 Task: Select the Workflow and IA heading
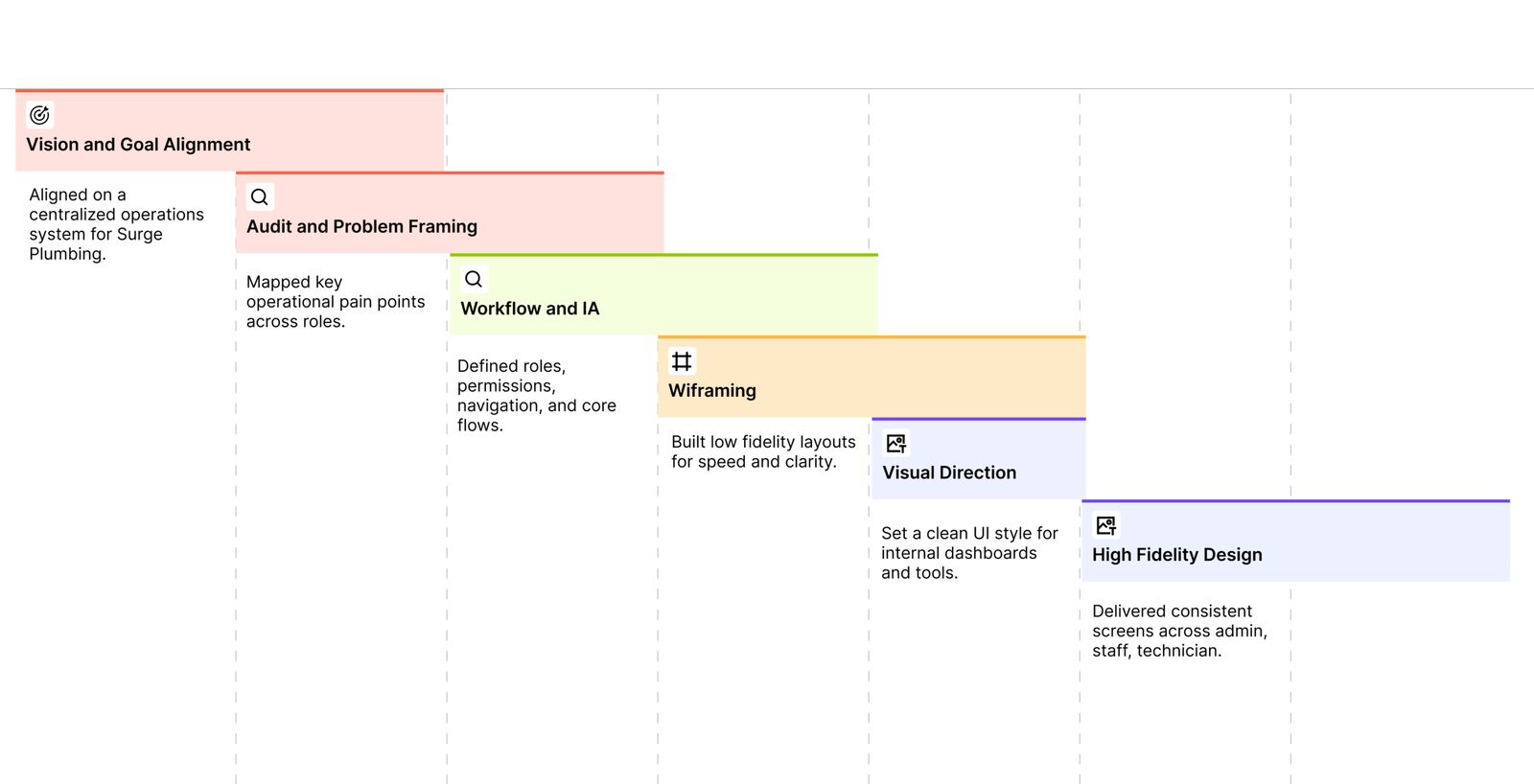529,309
